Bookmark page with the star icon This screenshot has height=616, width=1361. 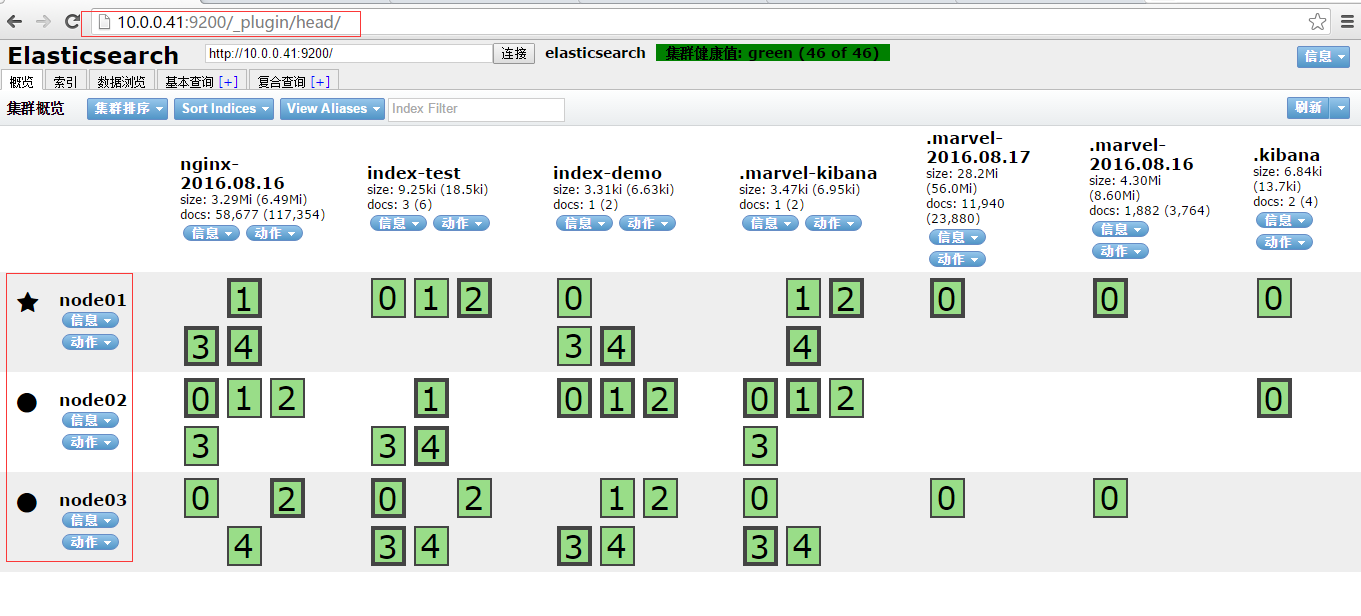(x=1318, y=21)
